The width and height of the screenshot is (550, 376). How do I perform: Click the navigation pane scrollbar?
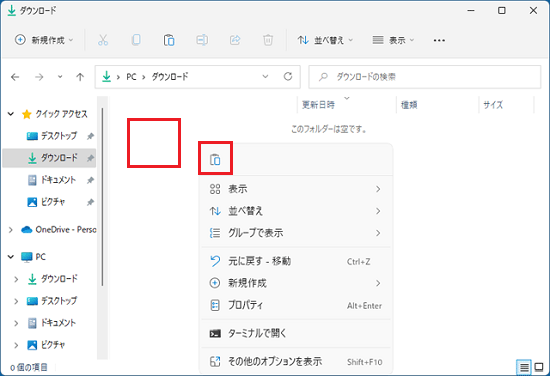pyautogui.click(x=102, y=196)
